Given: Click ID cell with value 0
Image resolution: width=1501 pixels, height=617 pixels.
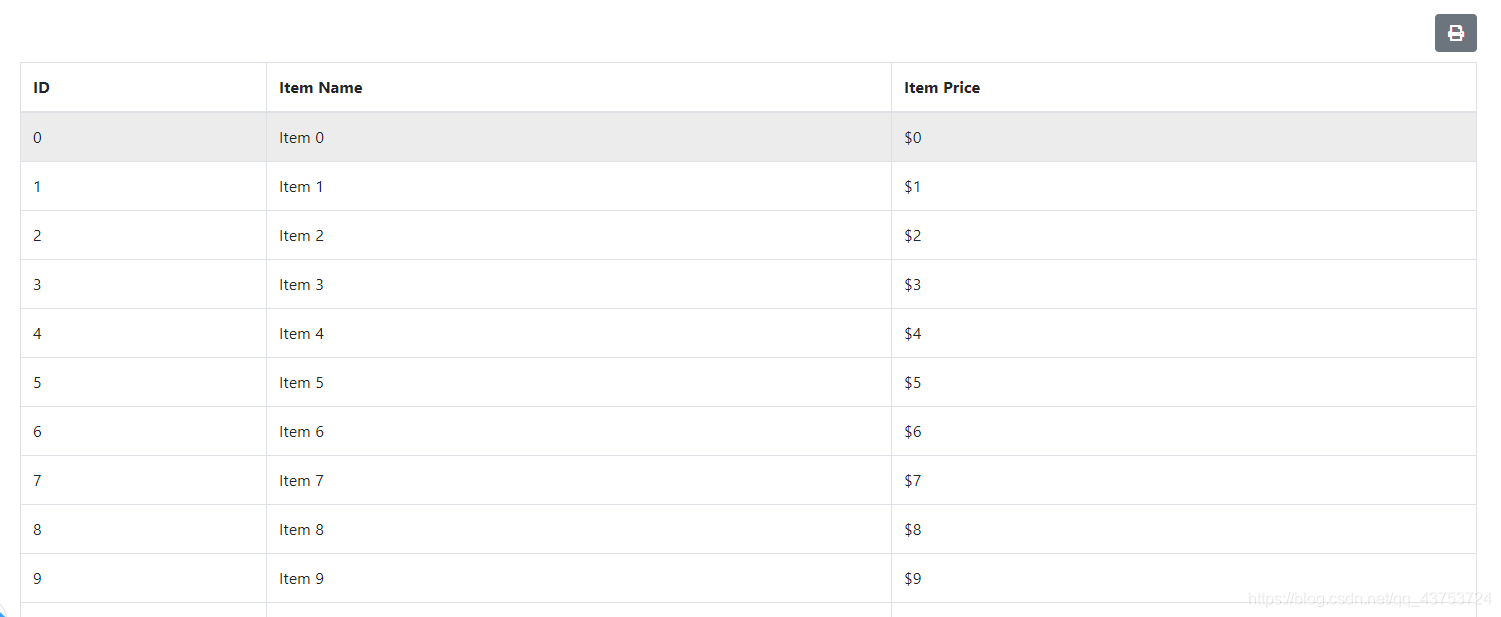Looking at the screenshot, I should click(x=144, y=138).
